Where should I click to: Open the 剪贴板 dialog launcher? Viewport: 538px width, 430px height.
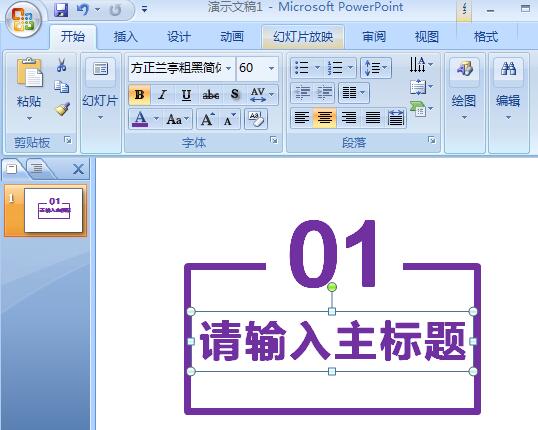(68, 140)
